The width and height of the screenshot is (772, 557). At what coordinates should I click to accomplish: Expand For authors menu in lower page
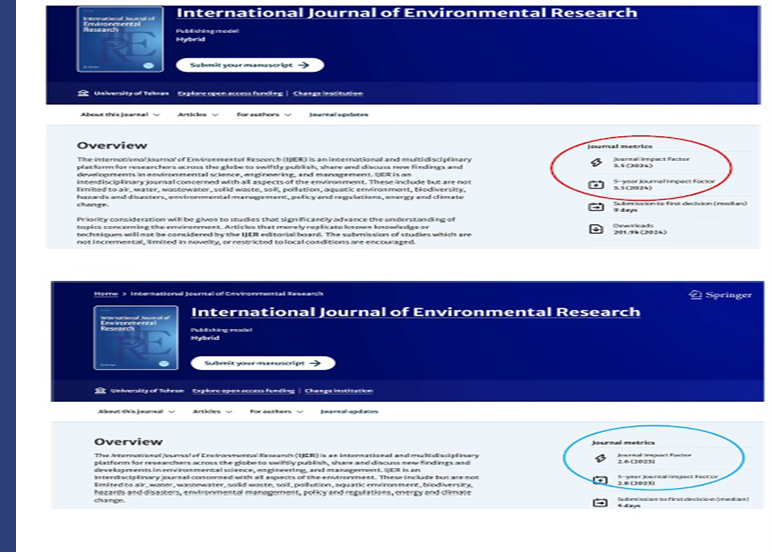276,412
